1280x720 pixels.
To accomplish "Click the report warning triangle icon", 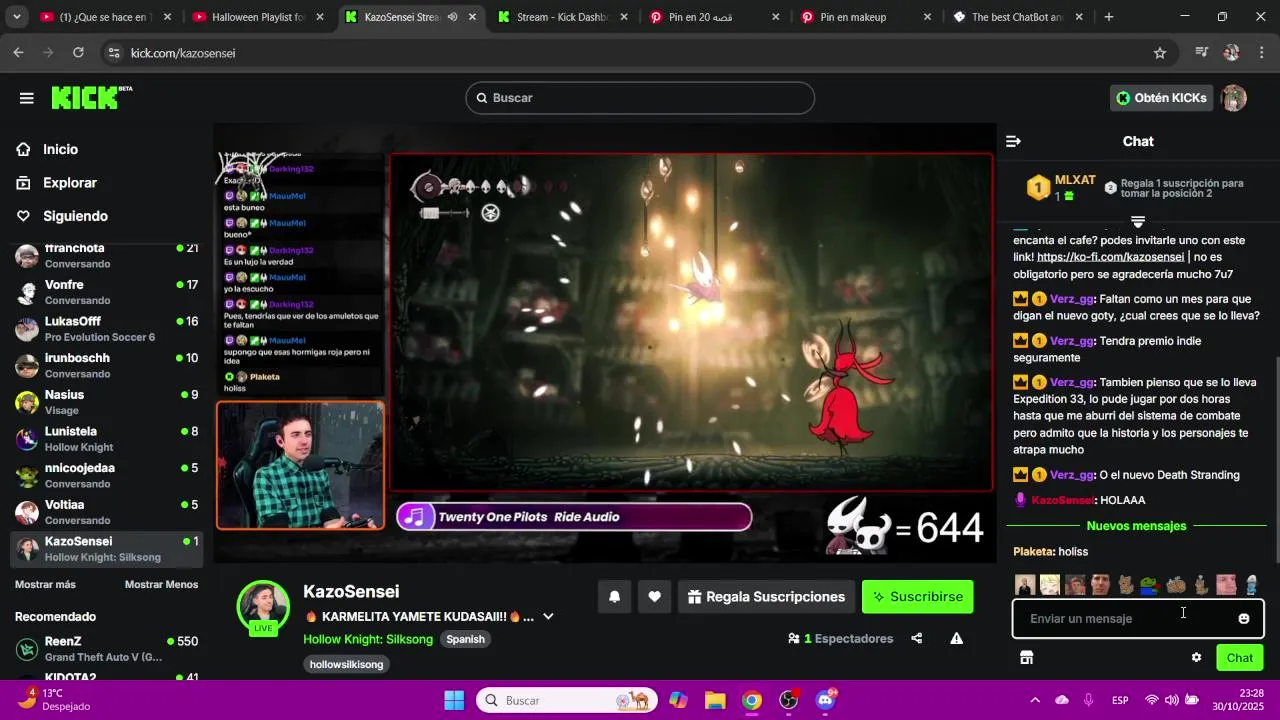I will coord(956,638).
